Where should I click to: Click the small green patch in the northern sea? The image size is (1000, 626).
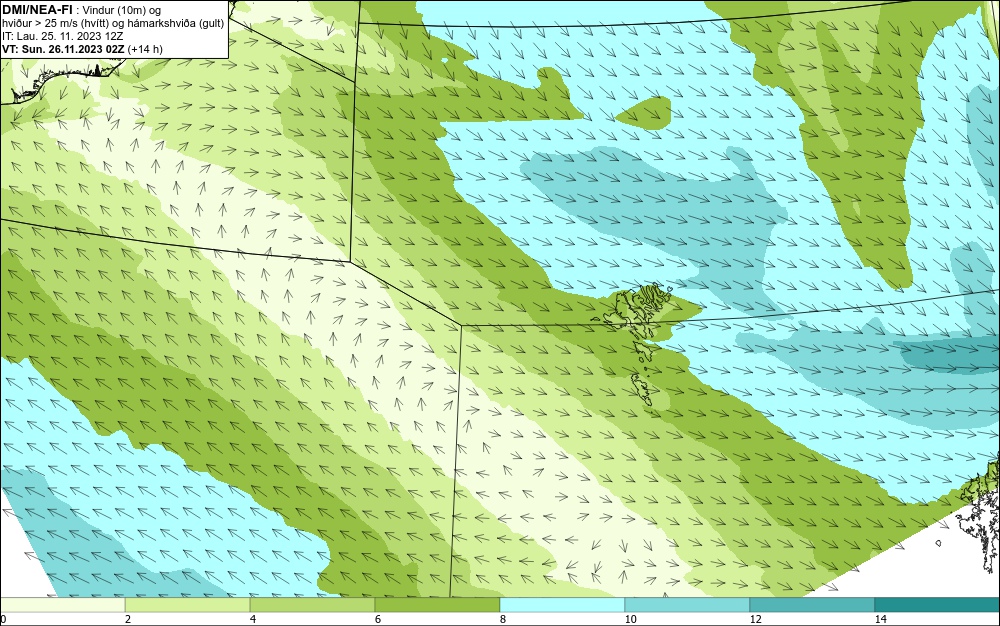click(644, 113)
